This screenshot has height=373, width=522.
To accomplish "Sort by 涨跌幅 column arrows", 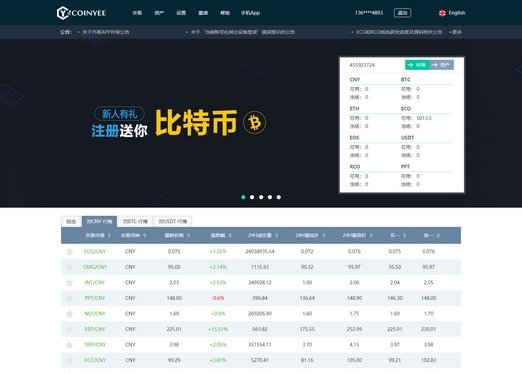I will click(230, 236).
